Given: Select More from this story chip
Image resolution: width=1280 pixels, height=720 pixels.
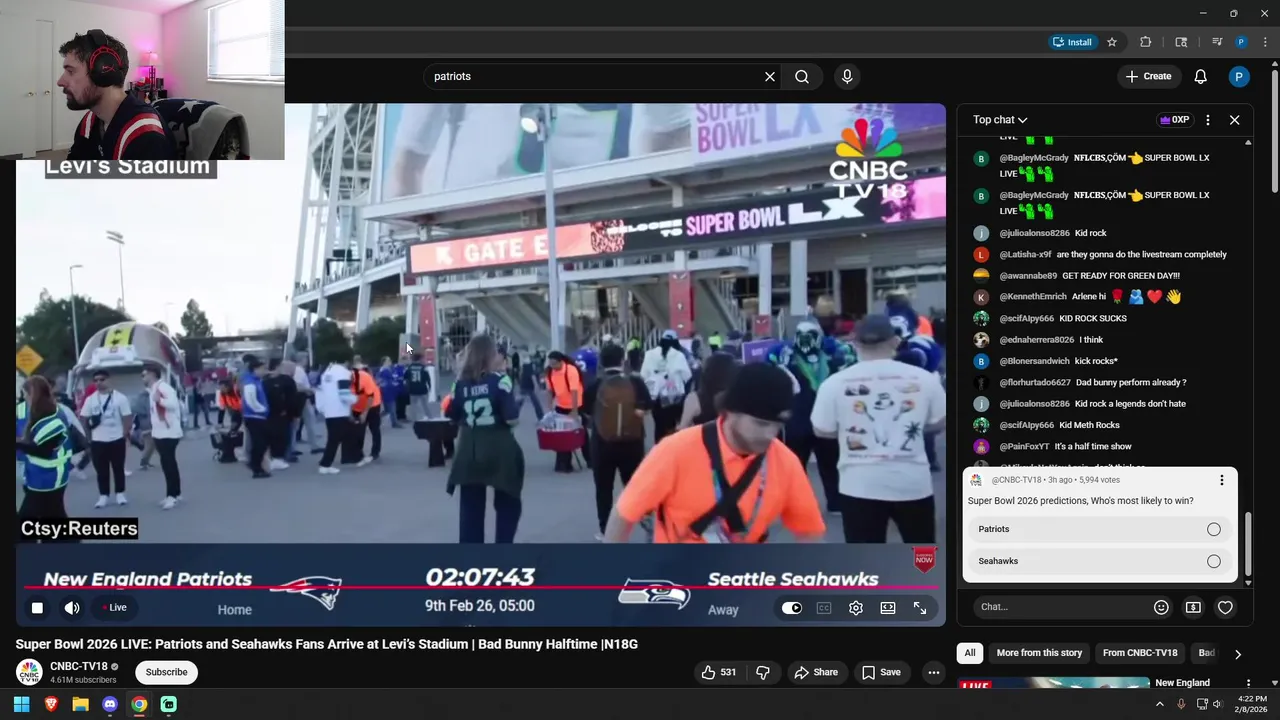Looking at the screenshot, I should (x=1039, y=653).
